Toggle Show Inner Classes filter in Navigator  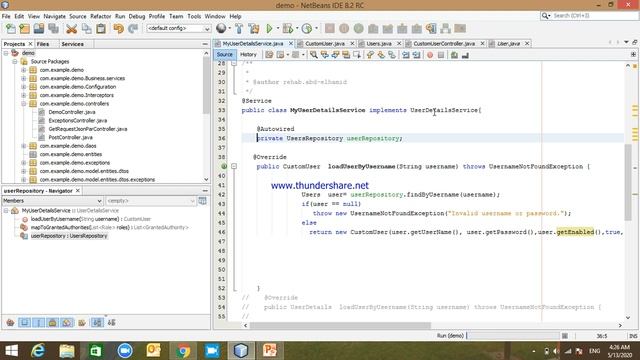click(x=67, y=322)
